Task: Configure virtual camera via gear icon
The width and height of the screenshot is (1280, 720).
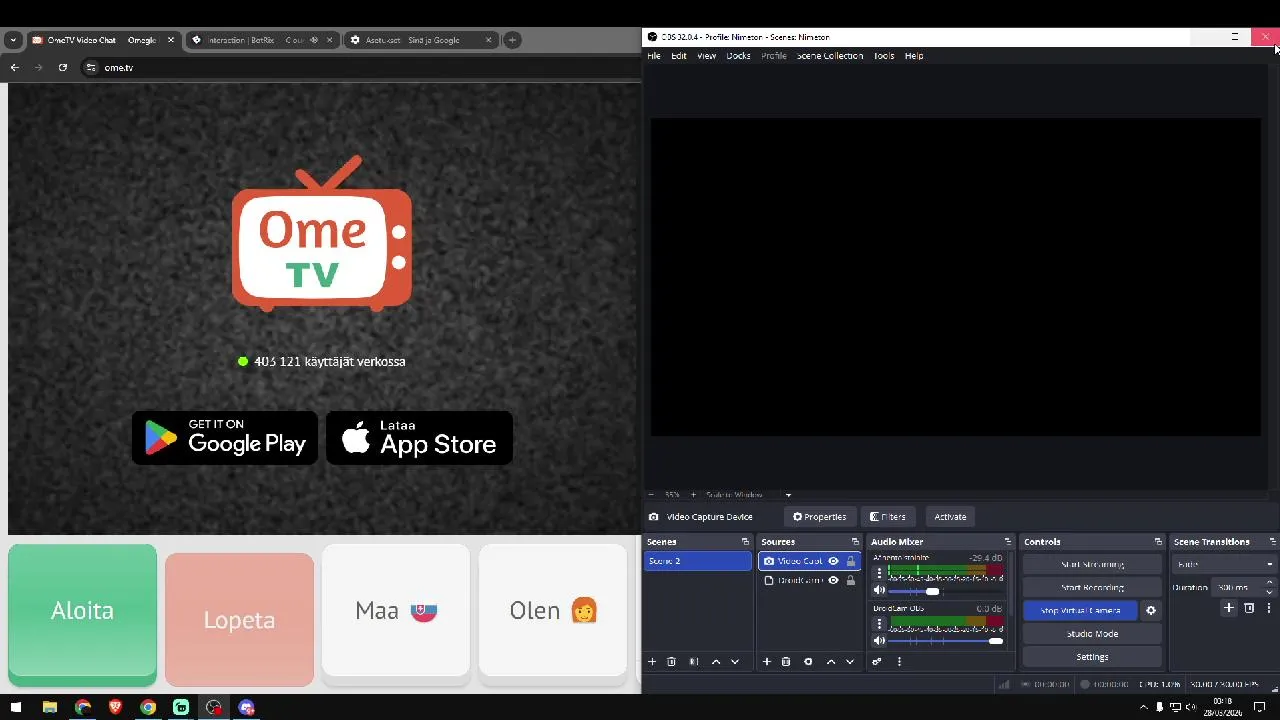Action: click(x=1151, y=611)
